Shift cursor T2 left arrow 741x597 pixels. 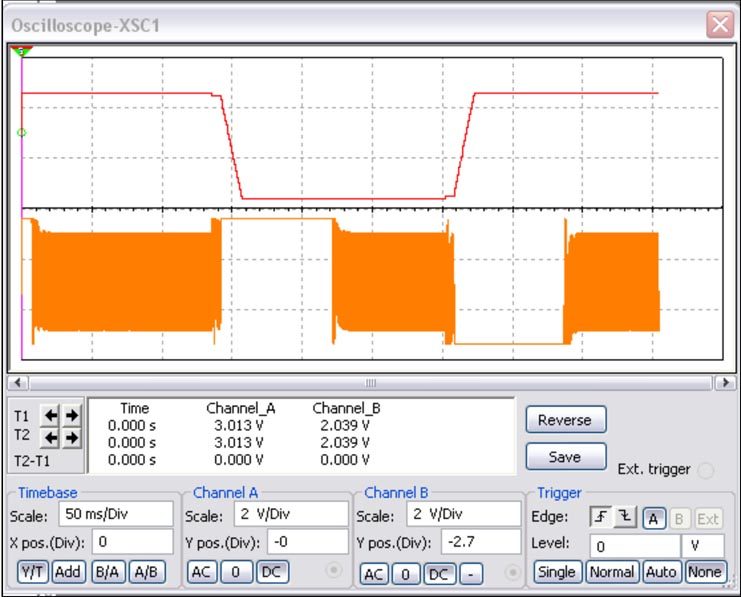click(x=49, y=437)
